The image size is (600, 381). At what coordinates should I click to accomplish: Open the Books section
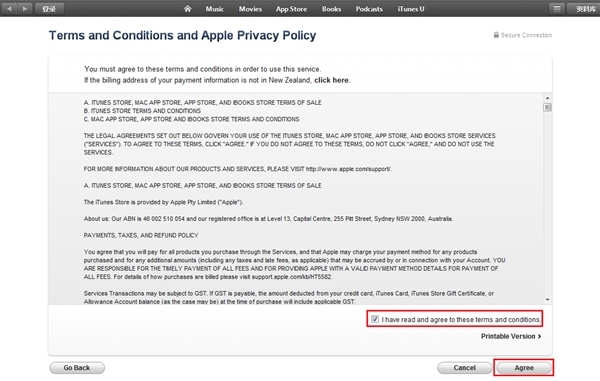point(331,9)
